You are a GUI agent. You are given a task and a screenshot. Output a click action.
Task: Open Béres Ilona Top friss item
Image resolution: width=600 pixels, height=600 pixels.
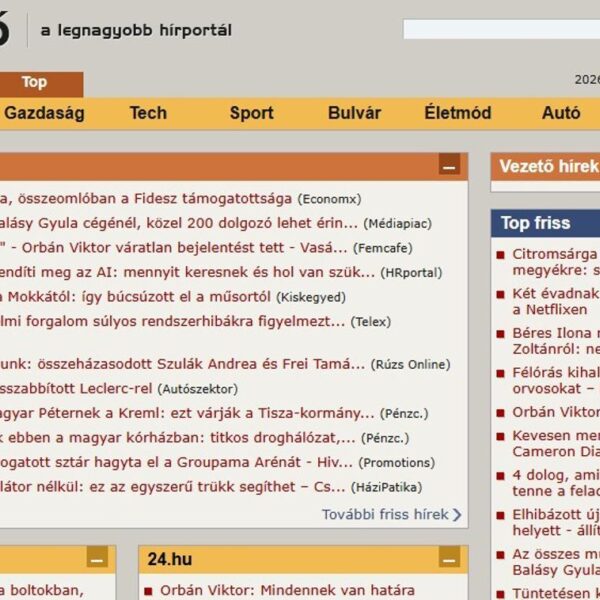[556, 341]
